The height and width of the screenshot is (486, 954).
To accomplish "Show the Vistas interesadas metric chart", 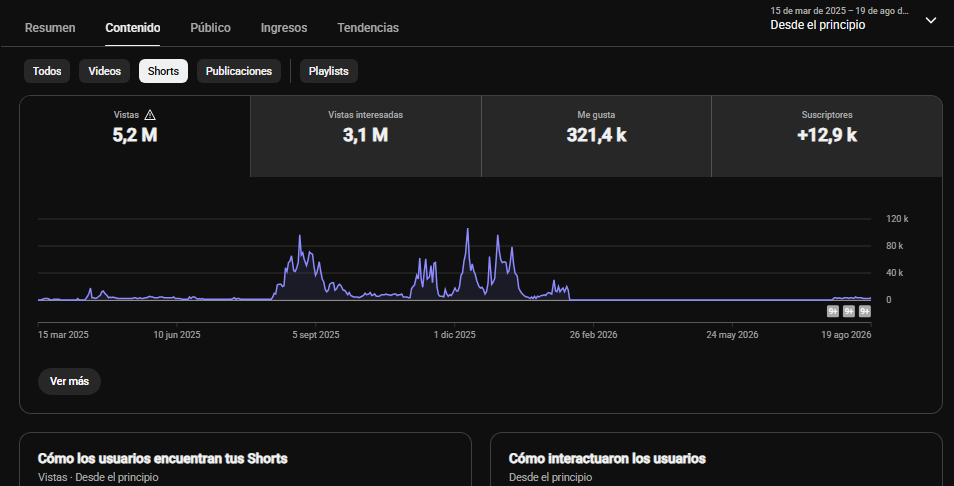I will click(366, 136).
